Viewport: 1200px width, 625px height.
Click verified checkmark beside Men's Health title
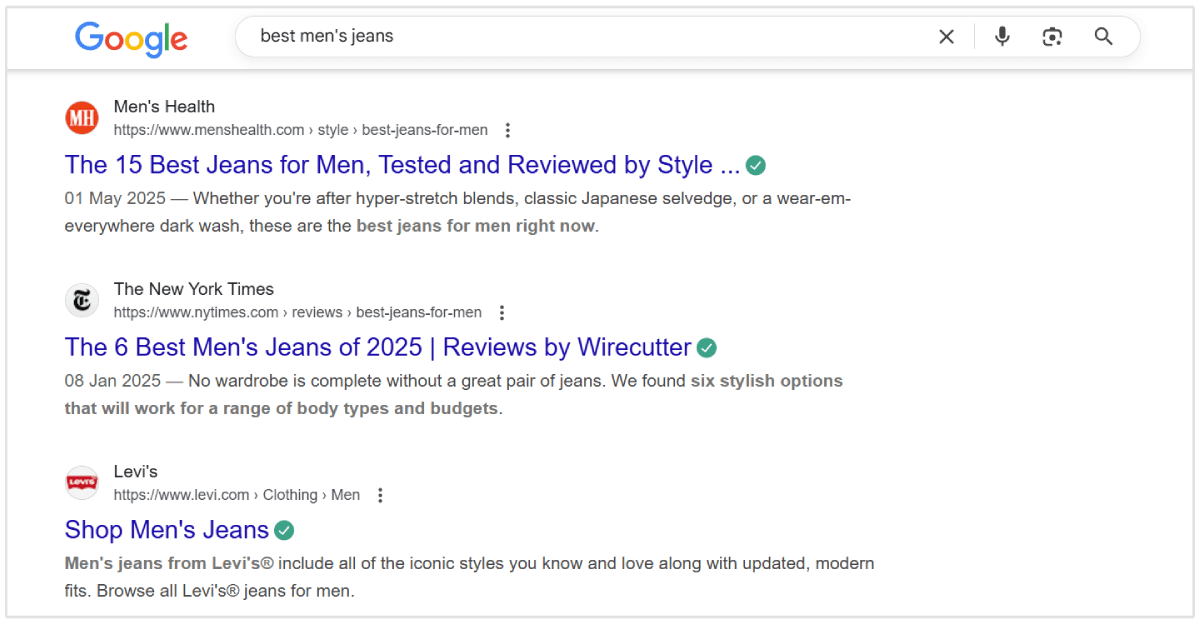coord(756,165)
